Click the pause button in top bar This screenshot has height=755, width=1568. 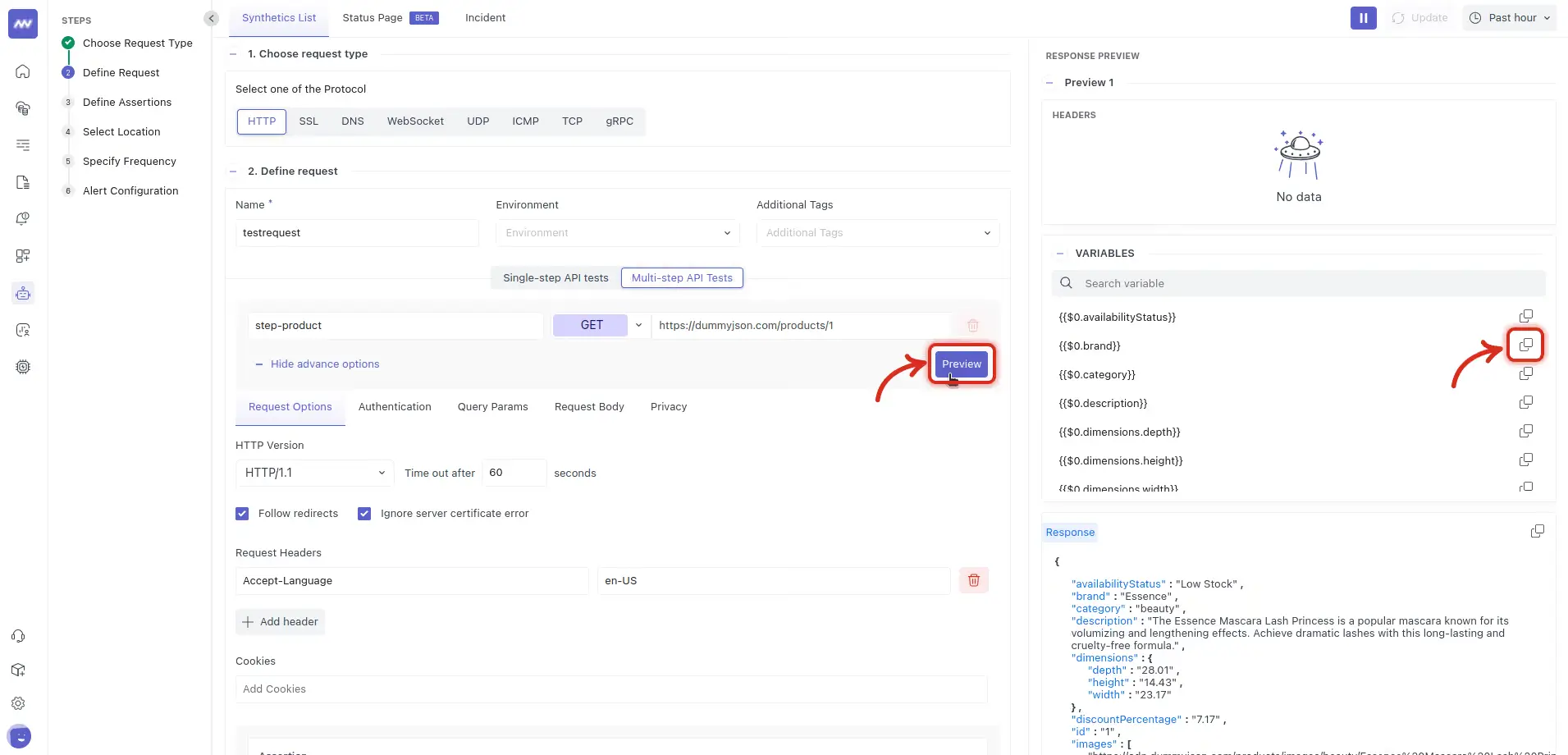1364,18
